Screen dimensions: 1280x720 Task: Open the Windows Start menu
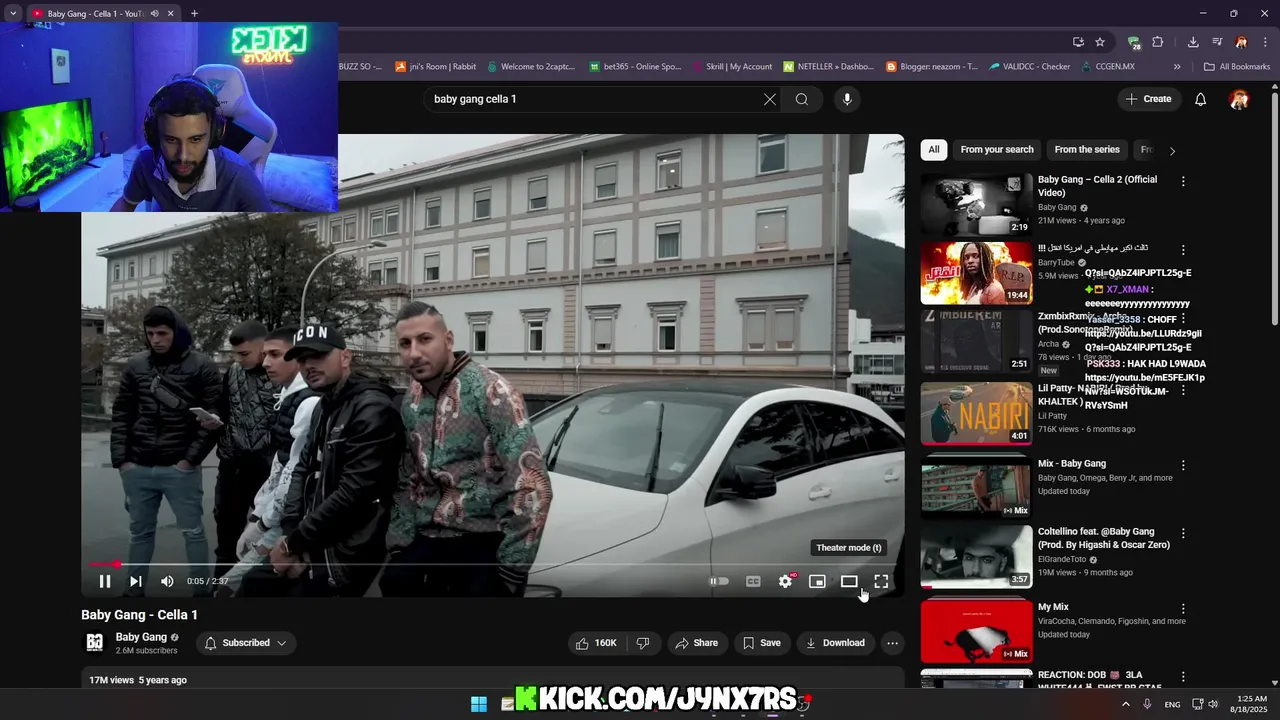[479, 704]
